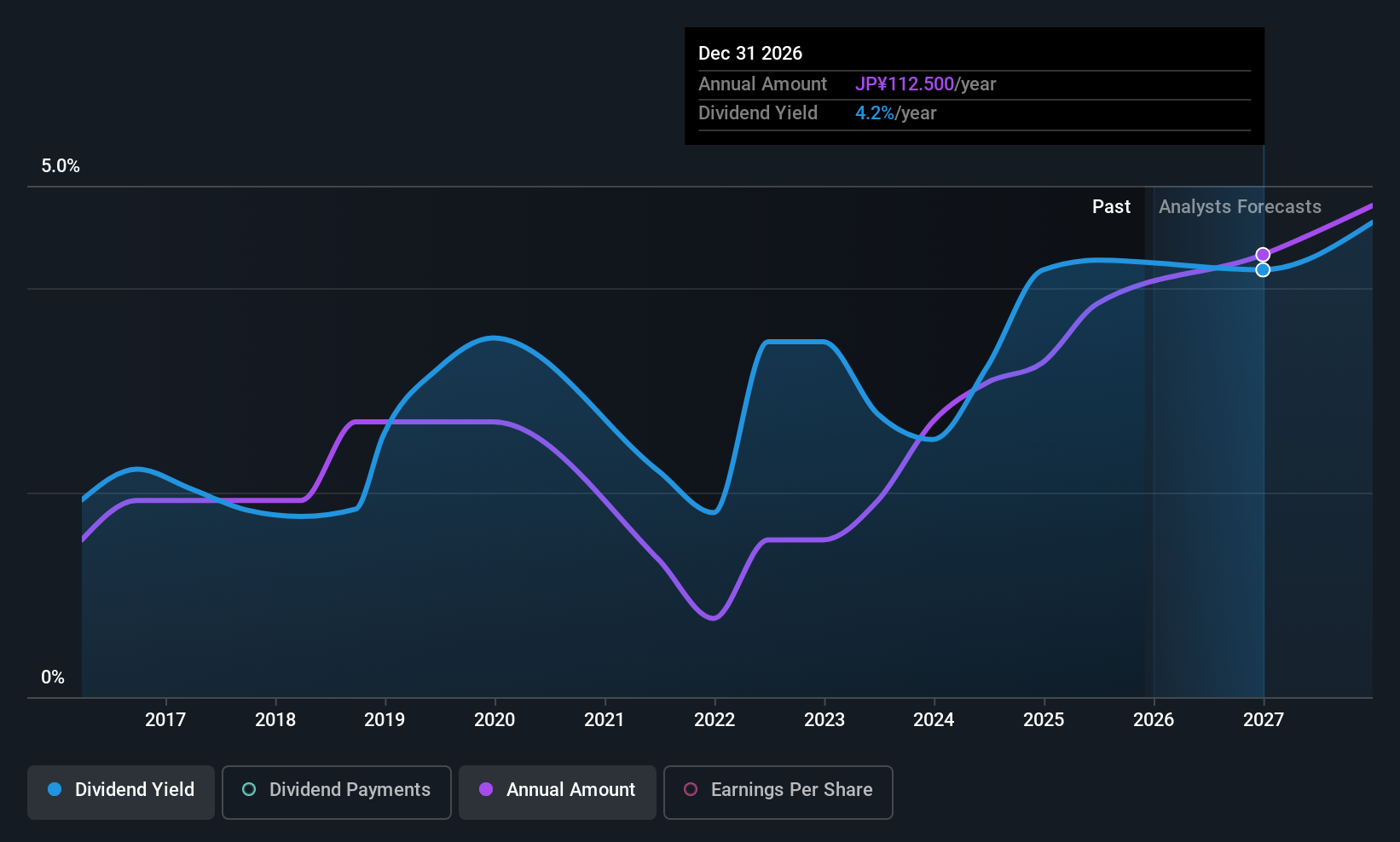
Task: Click the blue Dividend Yield legend dot
Action: point(55,789)
